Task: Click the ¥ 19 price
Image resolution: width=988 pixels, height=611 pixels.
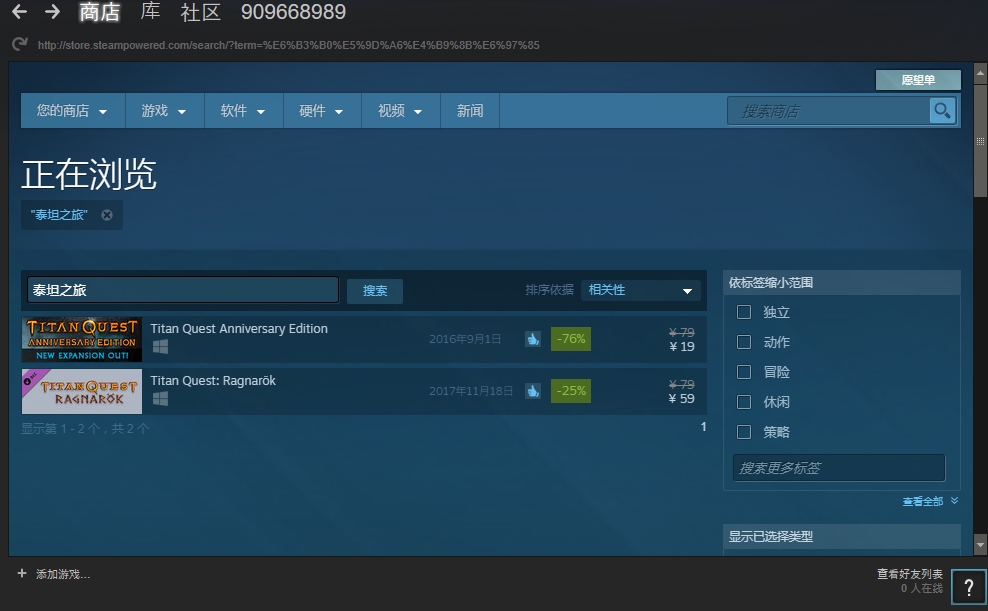Action: click(682, 346)
